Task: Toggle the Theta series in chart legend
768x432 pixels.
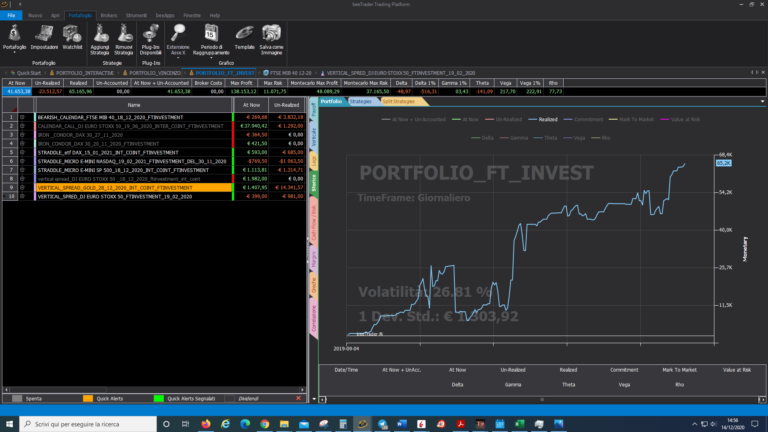Action: [548, 137]
